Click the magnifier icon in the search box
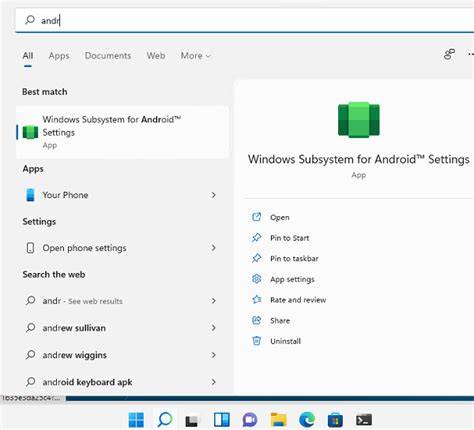 (30, 20)
